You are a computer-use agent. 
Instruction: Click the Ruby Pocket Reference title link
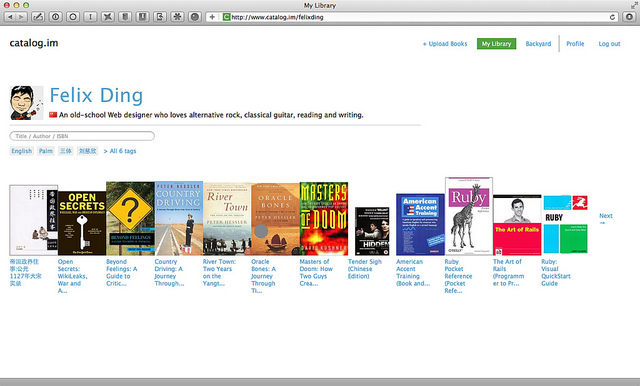tap(458, 276)
